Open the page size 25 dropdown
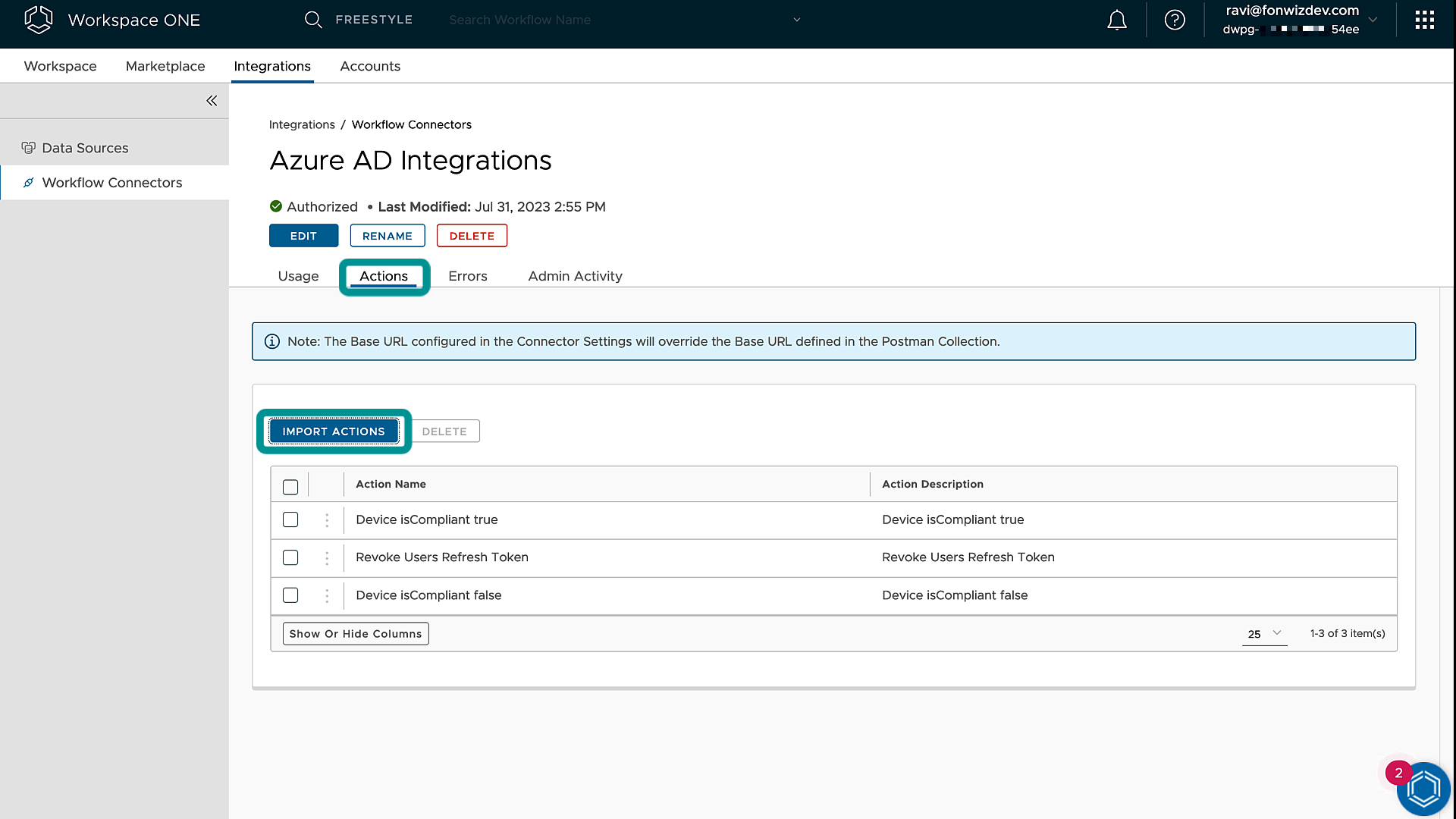The width and height of the screenshot is (1456, 819). 1264,634
